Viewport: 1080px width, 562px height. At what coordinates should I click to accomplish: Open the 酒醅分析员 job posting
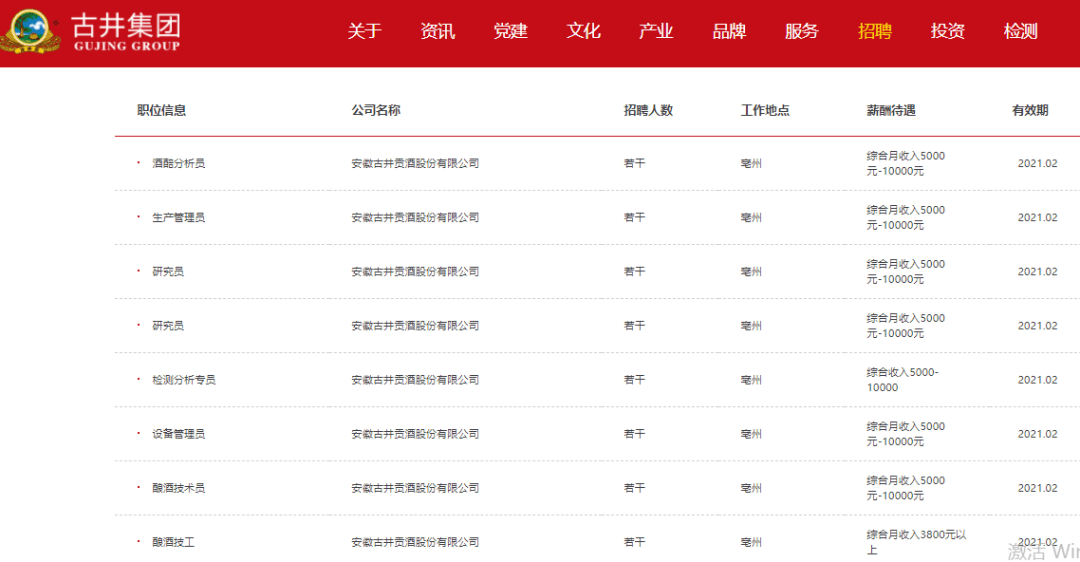(x=178, y=163)
